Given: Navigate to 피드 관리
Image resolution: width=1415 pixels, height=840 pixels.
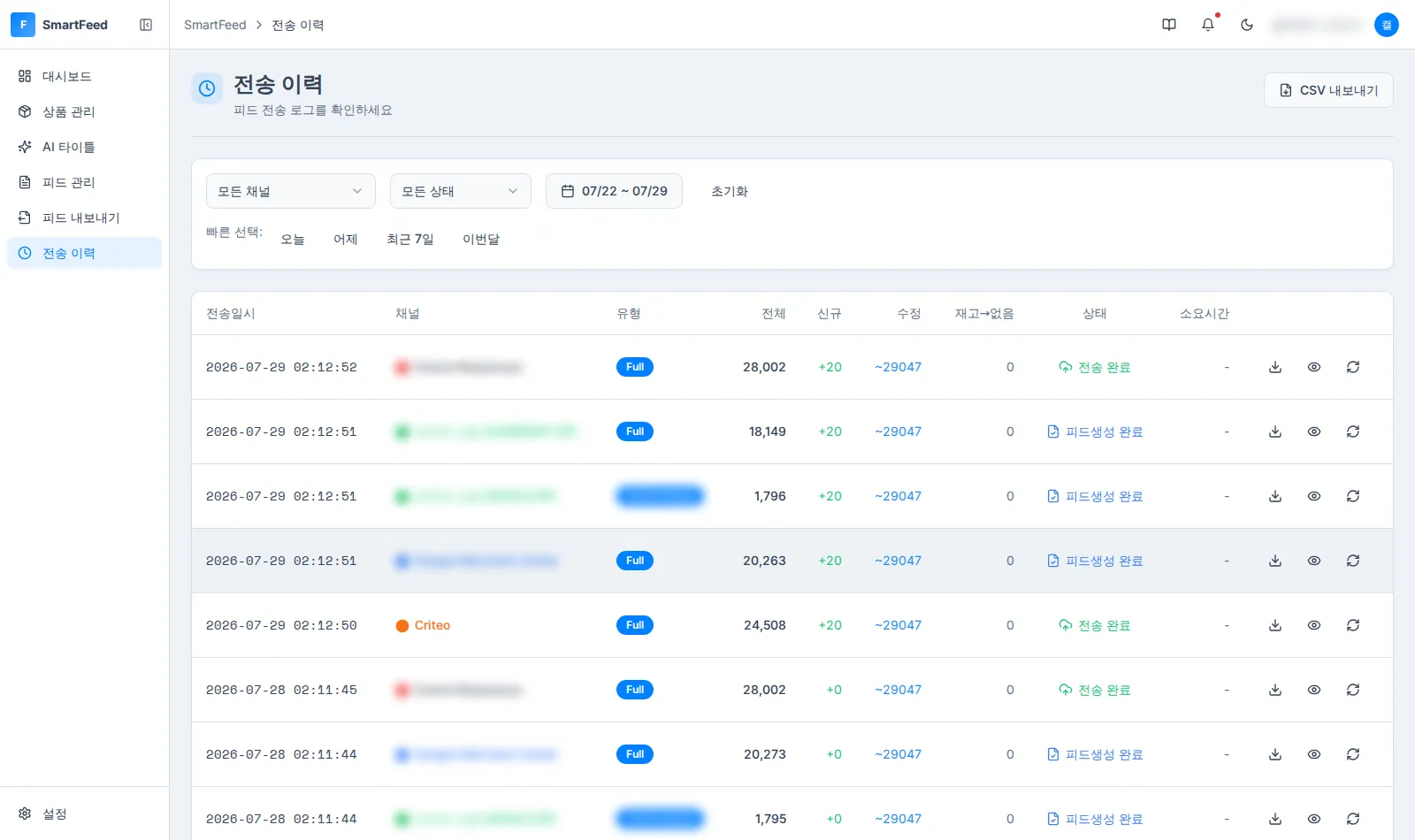Looking at the screenshot, I should click(x=85, y=182).
